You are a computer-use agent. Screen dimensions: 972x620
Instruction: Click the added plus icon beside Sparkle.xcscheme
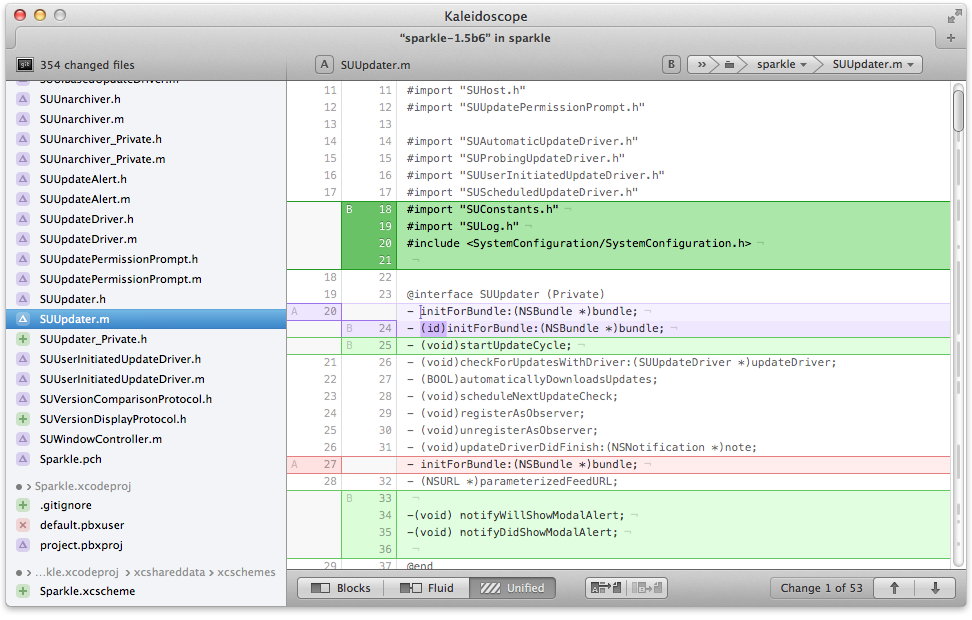pyautogui.click(x=23, y=591)
